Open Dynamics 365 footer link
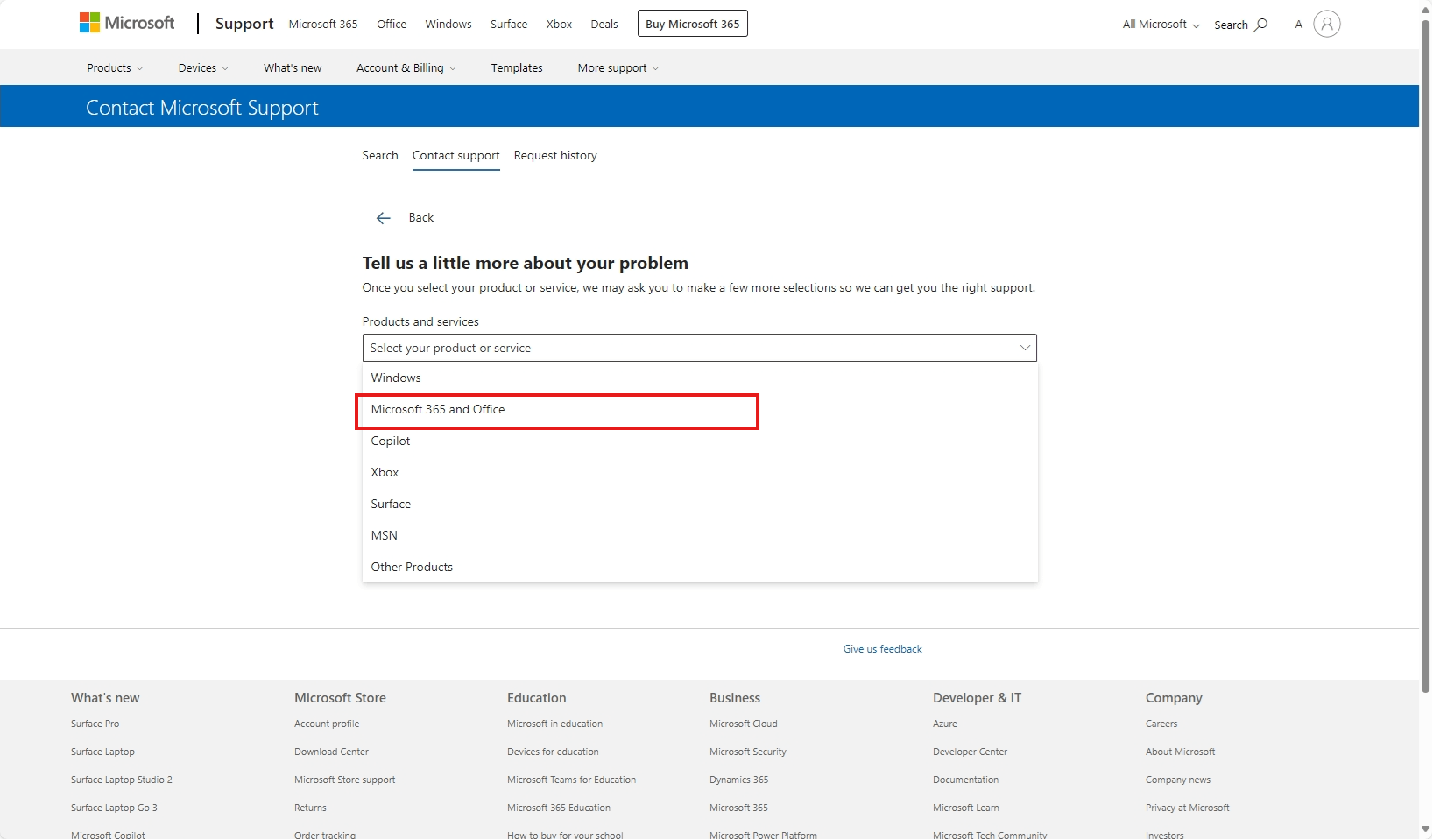This screenshot has width=1433, height=840. (739, 780)
